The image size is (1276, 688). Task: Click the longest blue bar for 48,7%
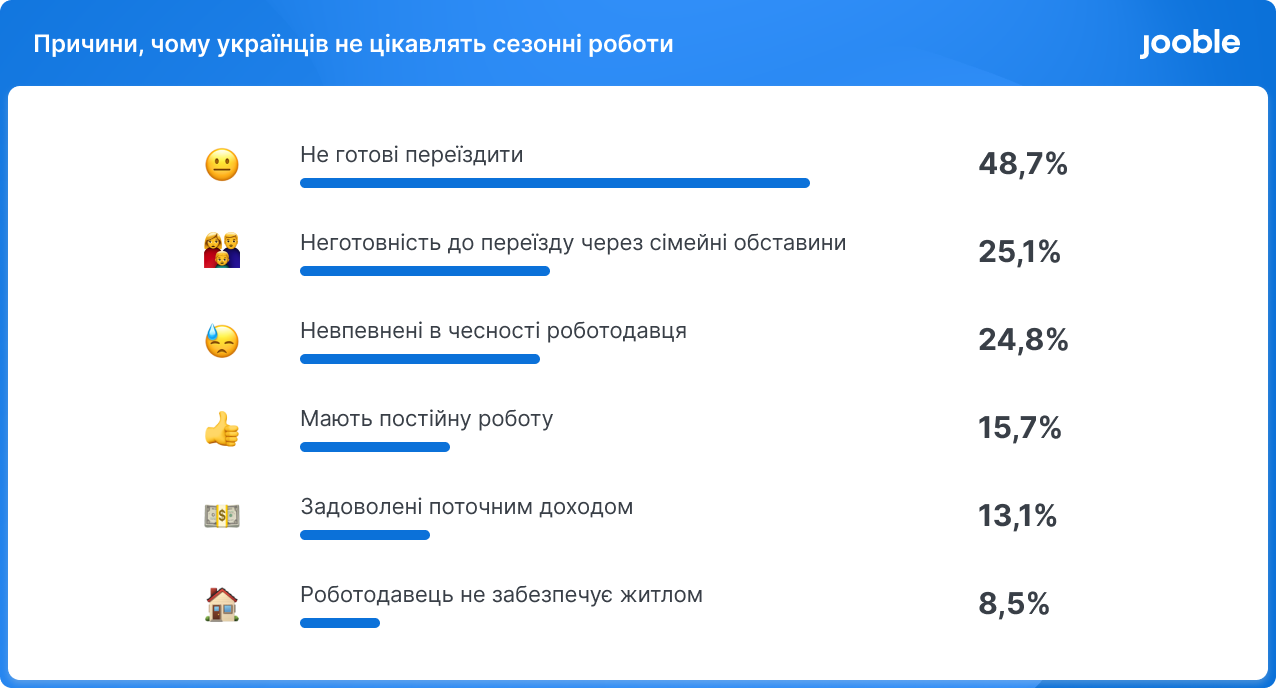click(x=554, y=183)
